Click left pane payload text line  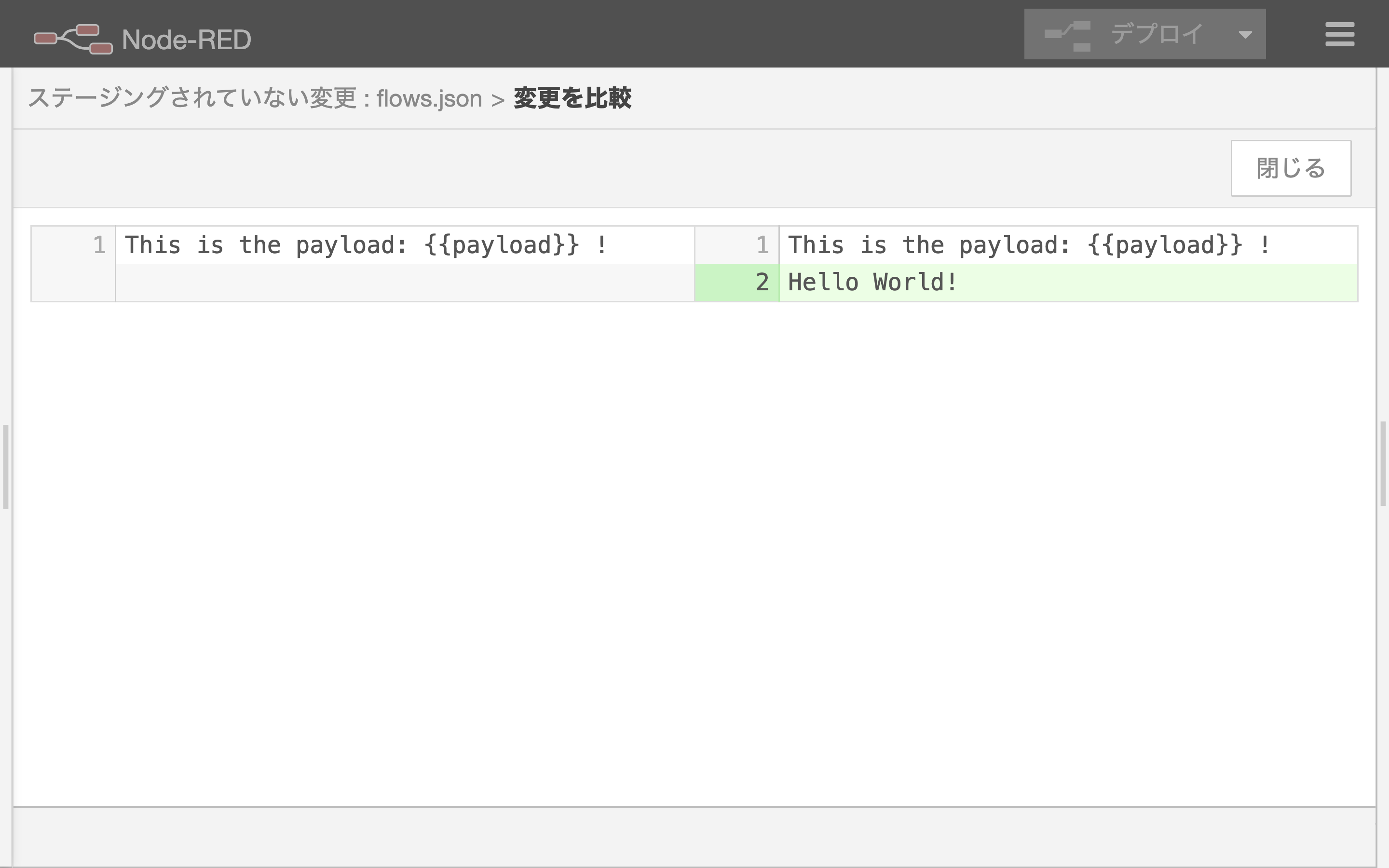(365, 245)
